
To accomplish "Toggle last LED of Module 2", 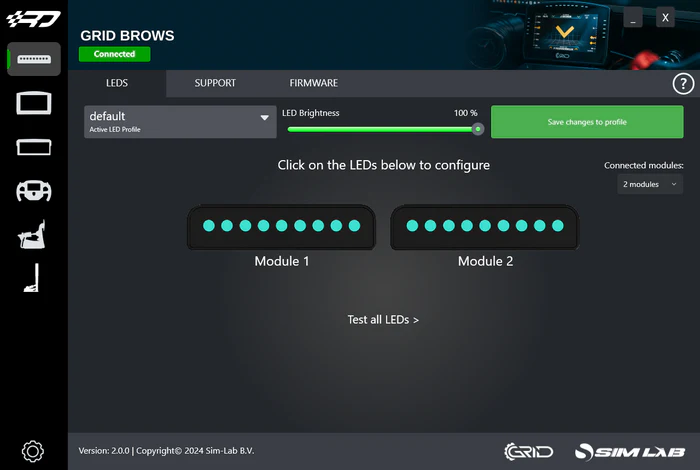I will (558, 225).
